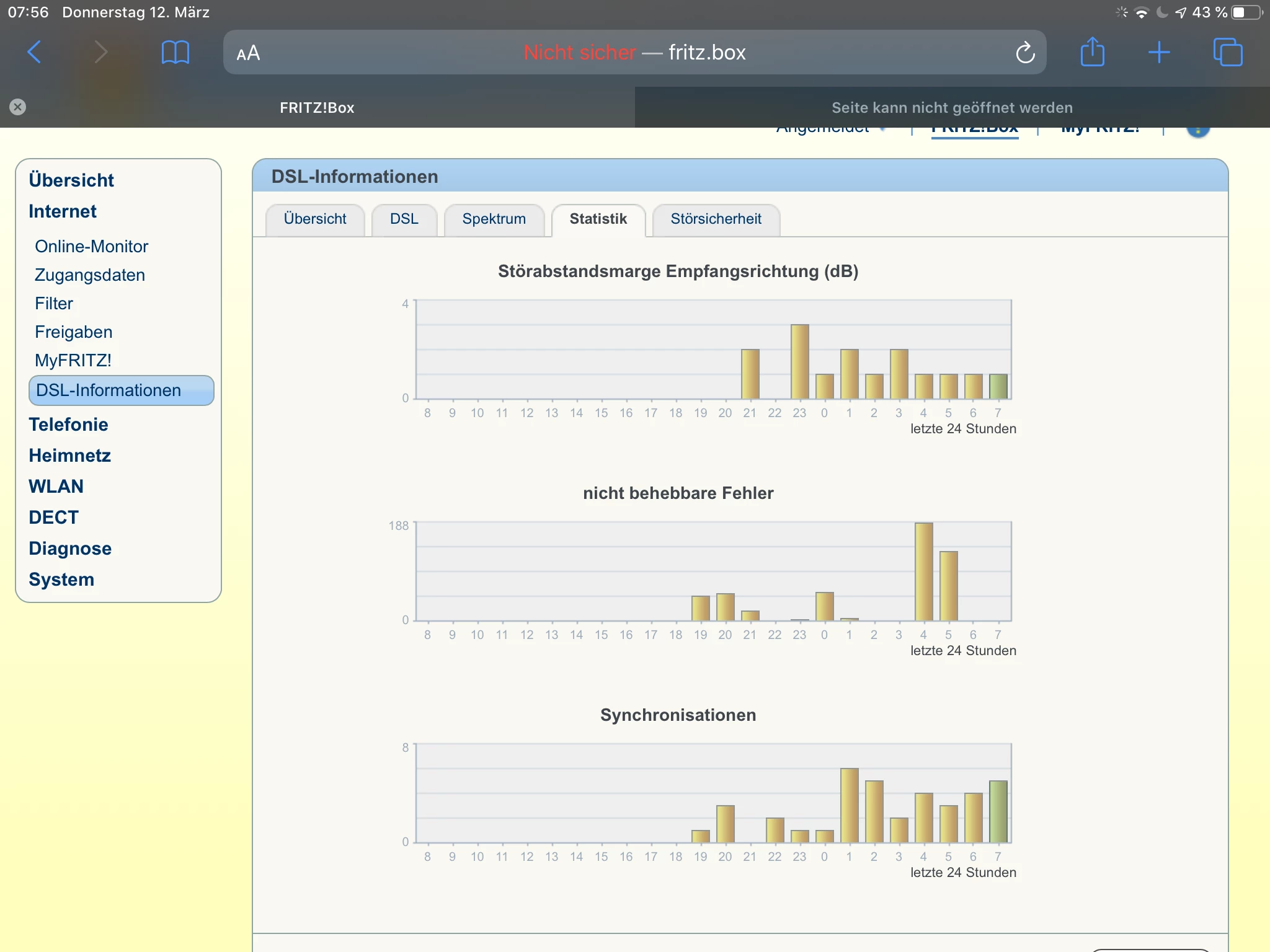Open a new tab with the plus icon

(x=1158, y=52)
